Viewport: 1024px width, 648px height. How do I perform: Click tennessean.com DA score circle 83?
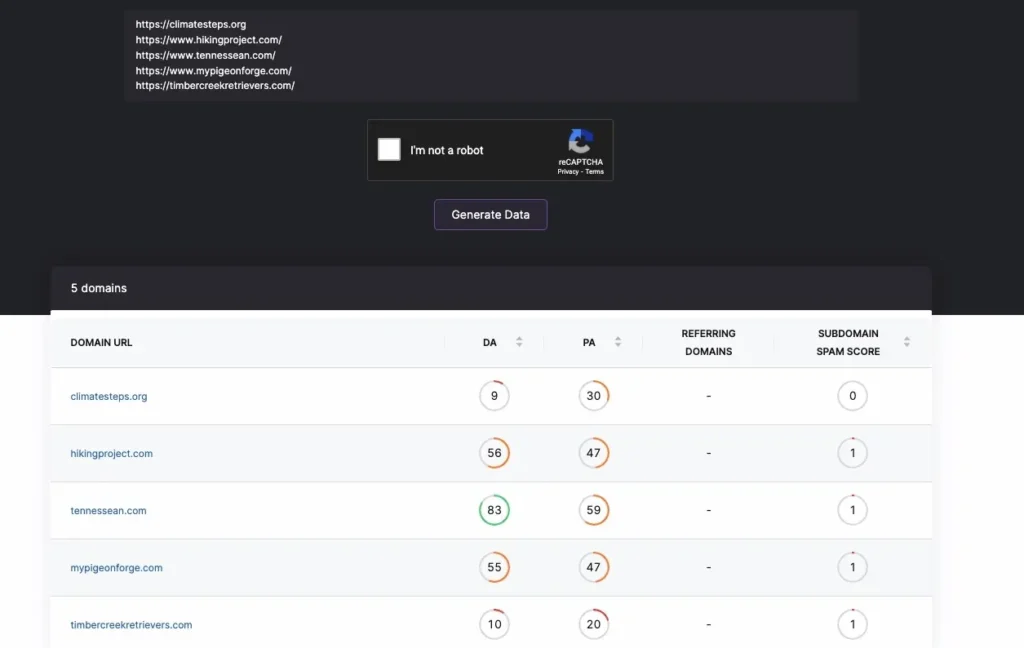494,511
